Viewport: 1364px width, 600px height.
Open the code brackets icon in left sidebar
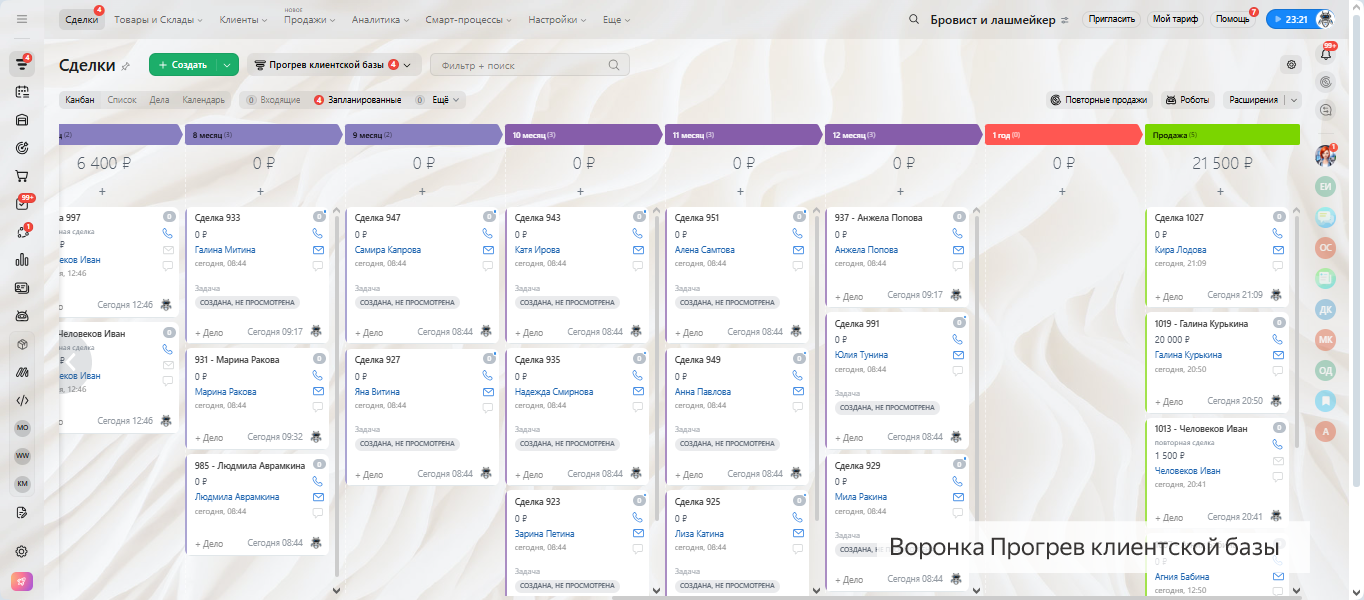[x=21, y=400]
